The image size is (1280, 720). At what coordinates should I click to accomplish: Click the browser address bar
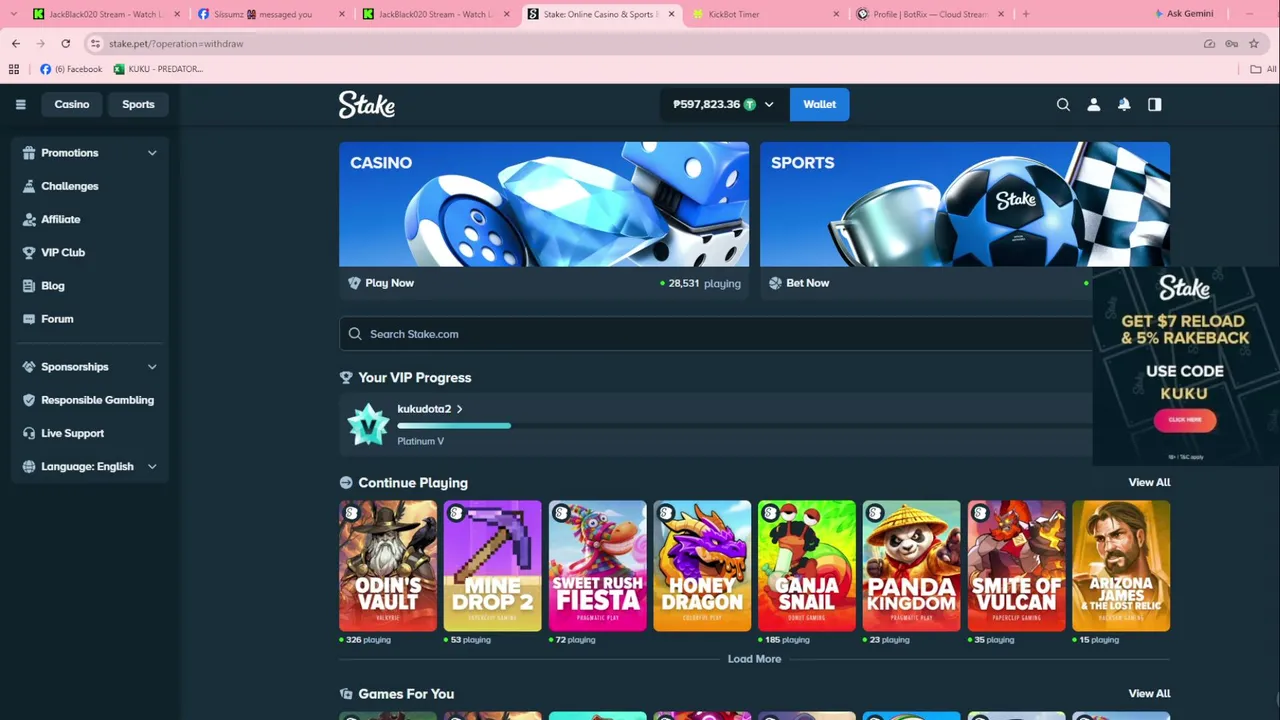click(x=640, y=44)
